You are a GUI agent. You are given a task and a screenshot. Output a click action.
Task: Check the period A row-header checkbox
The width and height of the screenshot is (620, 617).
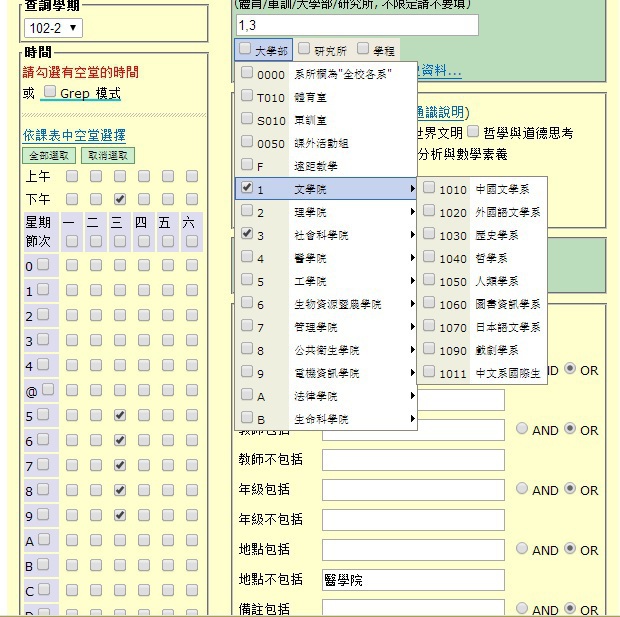(x=44, y=539)
